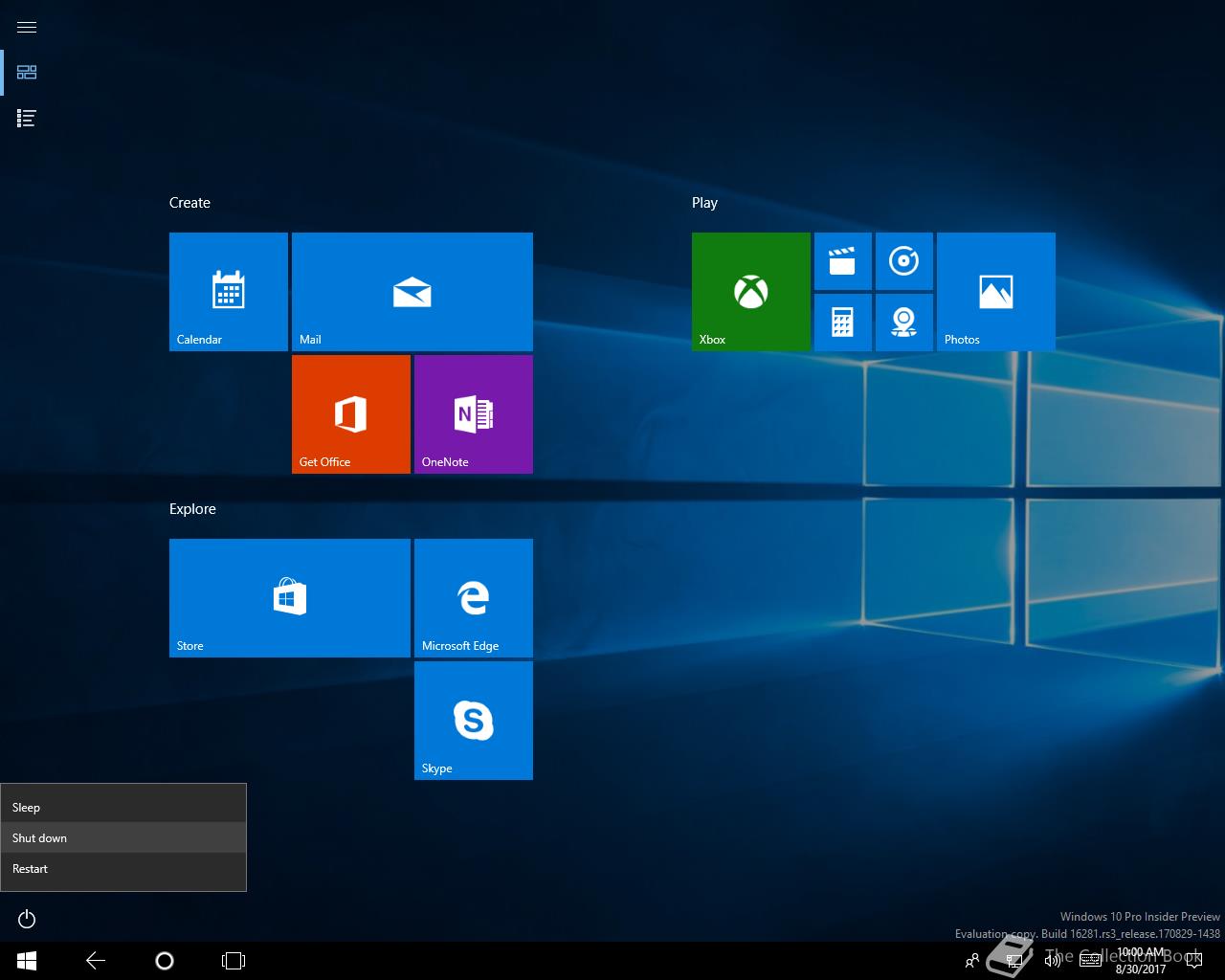Image resolution: width=1225 pixels, height=980 pixels.
Task: Open the Calculator small tile
Action: pos(842,323)
